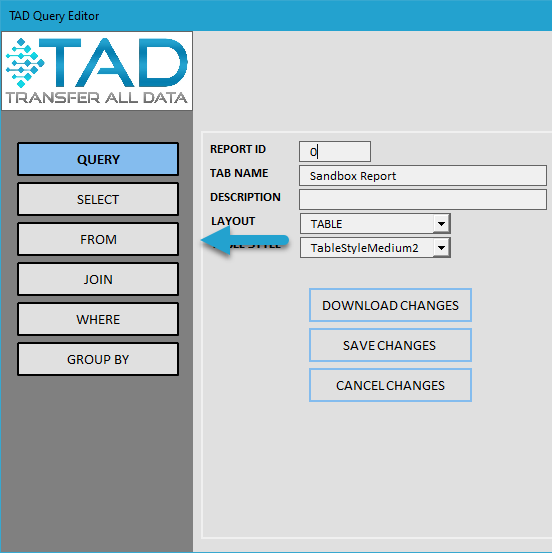Switch to the GROUP BY section

click(x=98, y=359)
